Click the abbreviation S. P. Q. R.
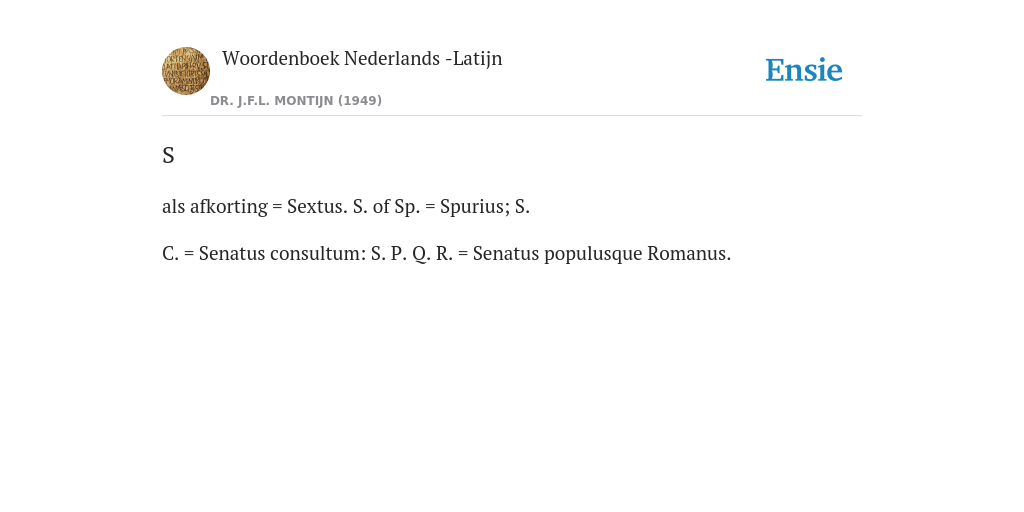 412,253
